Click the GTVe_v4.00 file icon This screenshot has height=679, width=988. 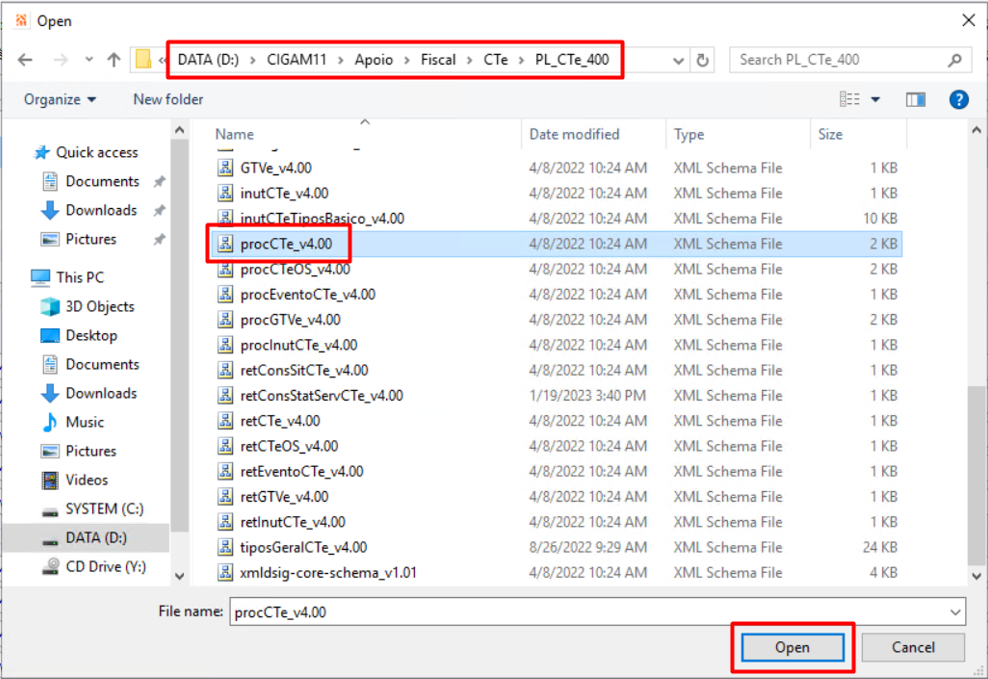coord(225,168)
